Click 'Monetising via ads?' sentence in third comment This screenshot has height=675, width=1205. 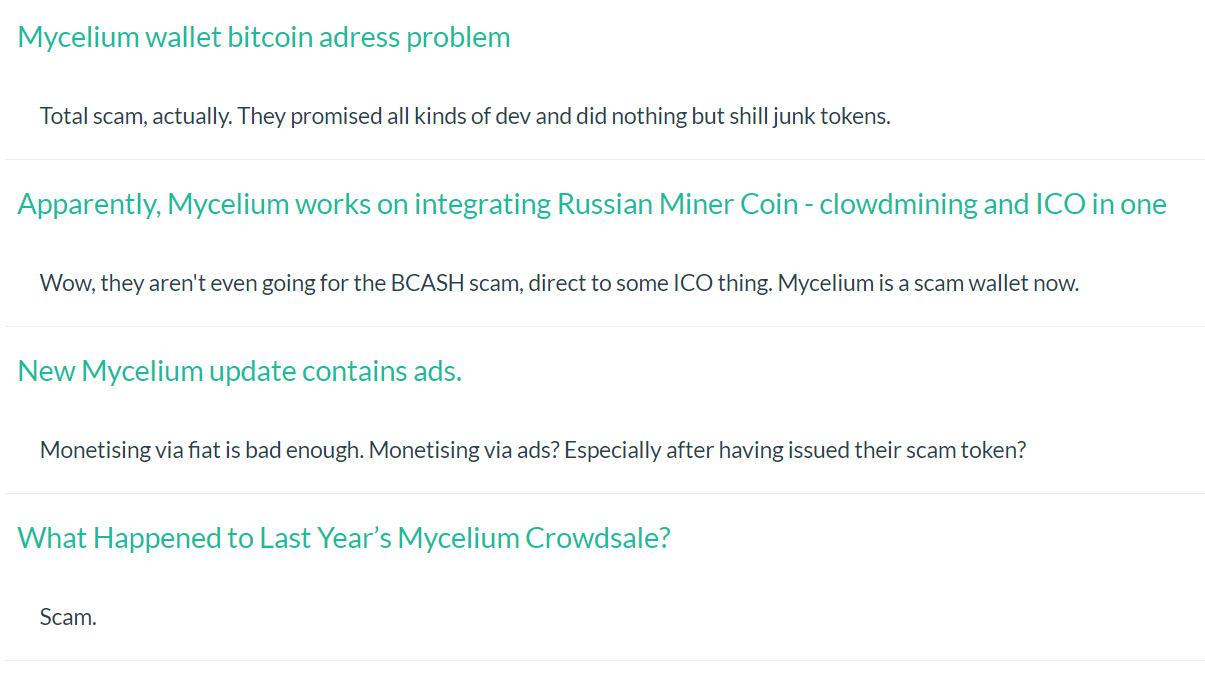tap(465, 450)
